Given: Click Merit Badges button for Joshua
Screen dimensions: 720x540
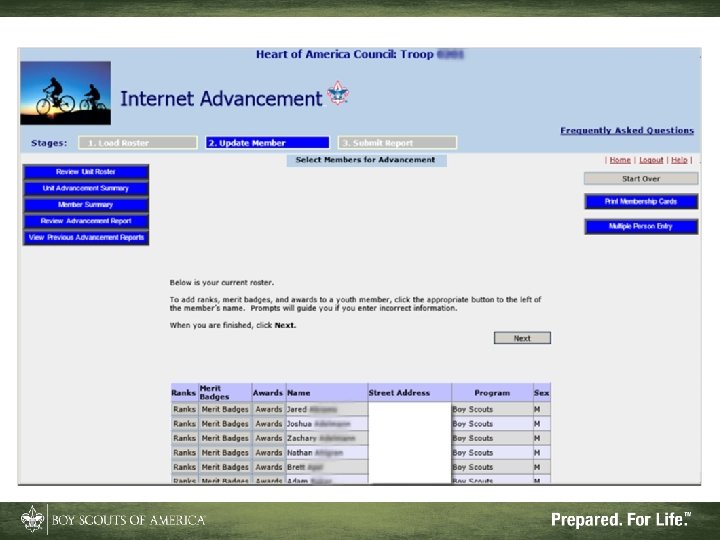Looking at the screenshot, I should 225,424.
